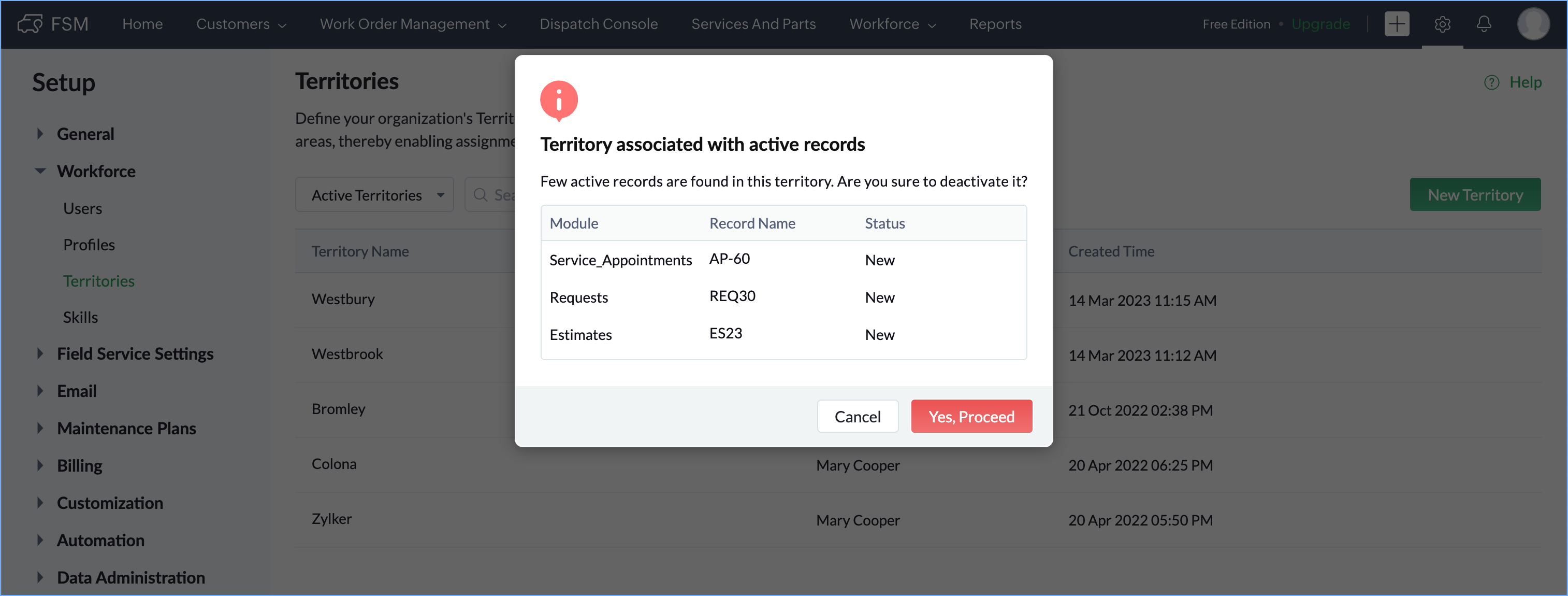Viewport: 1568px width, 596px height.
Task: Expand the General setup section
Action: coord(40,134)
